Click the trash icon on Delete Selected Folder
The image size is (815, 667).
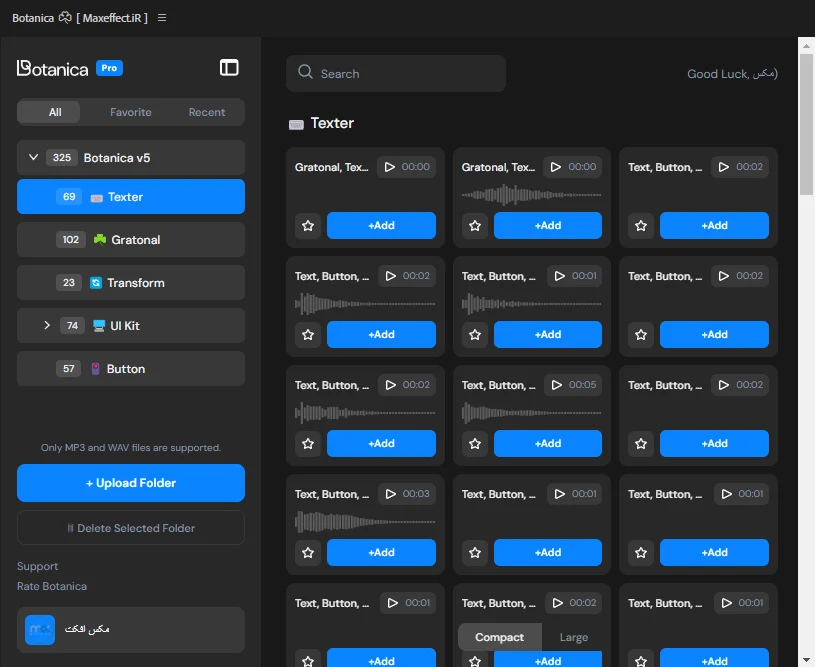point(70,528)
